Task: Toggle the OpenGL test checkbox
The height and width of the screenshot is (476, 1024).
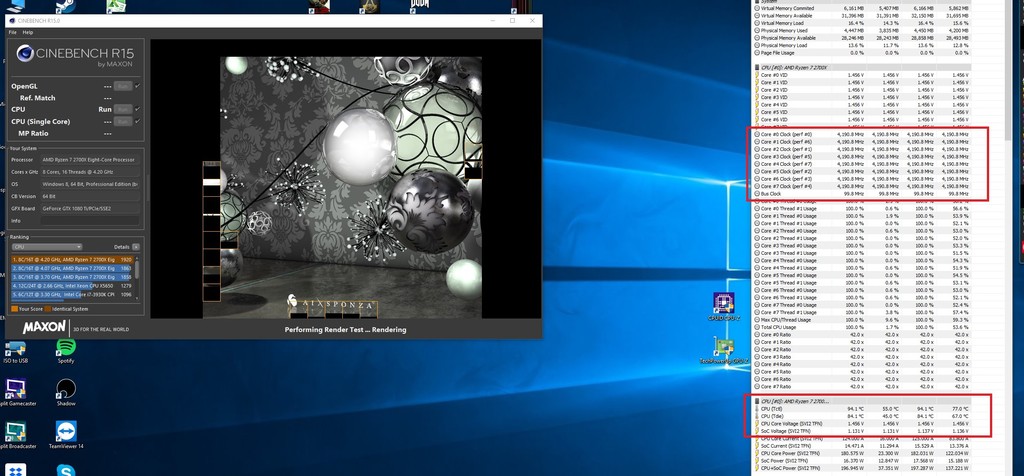Action: (137, 86)
